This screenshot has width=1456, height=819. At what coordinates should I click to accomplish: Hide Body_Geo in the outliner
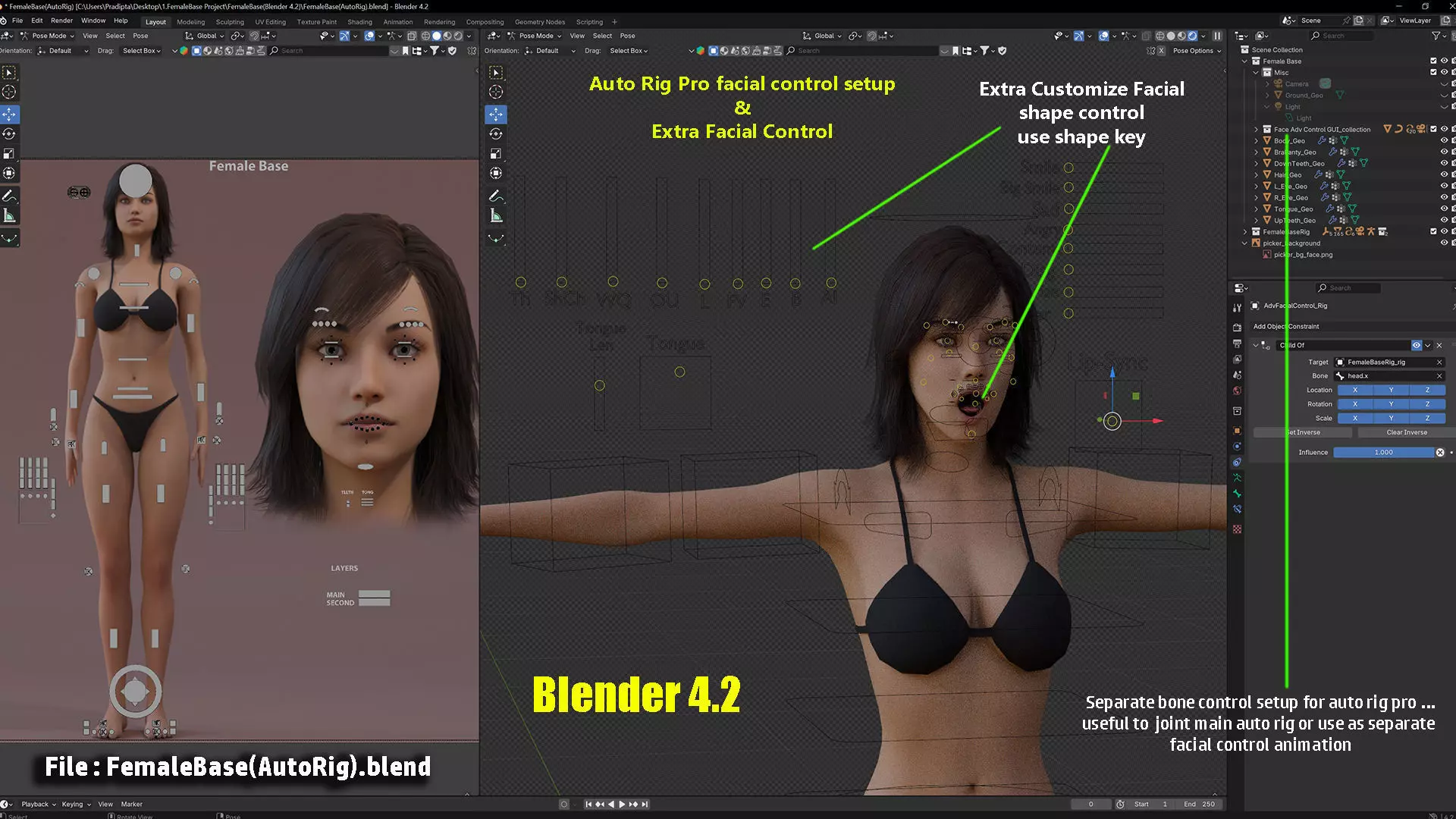pos(1444,140)
